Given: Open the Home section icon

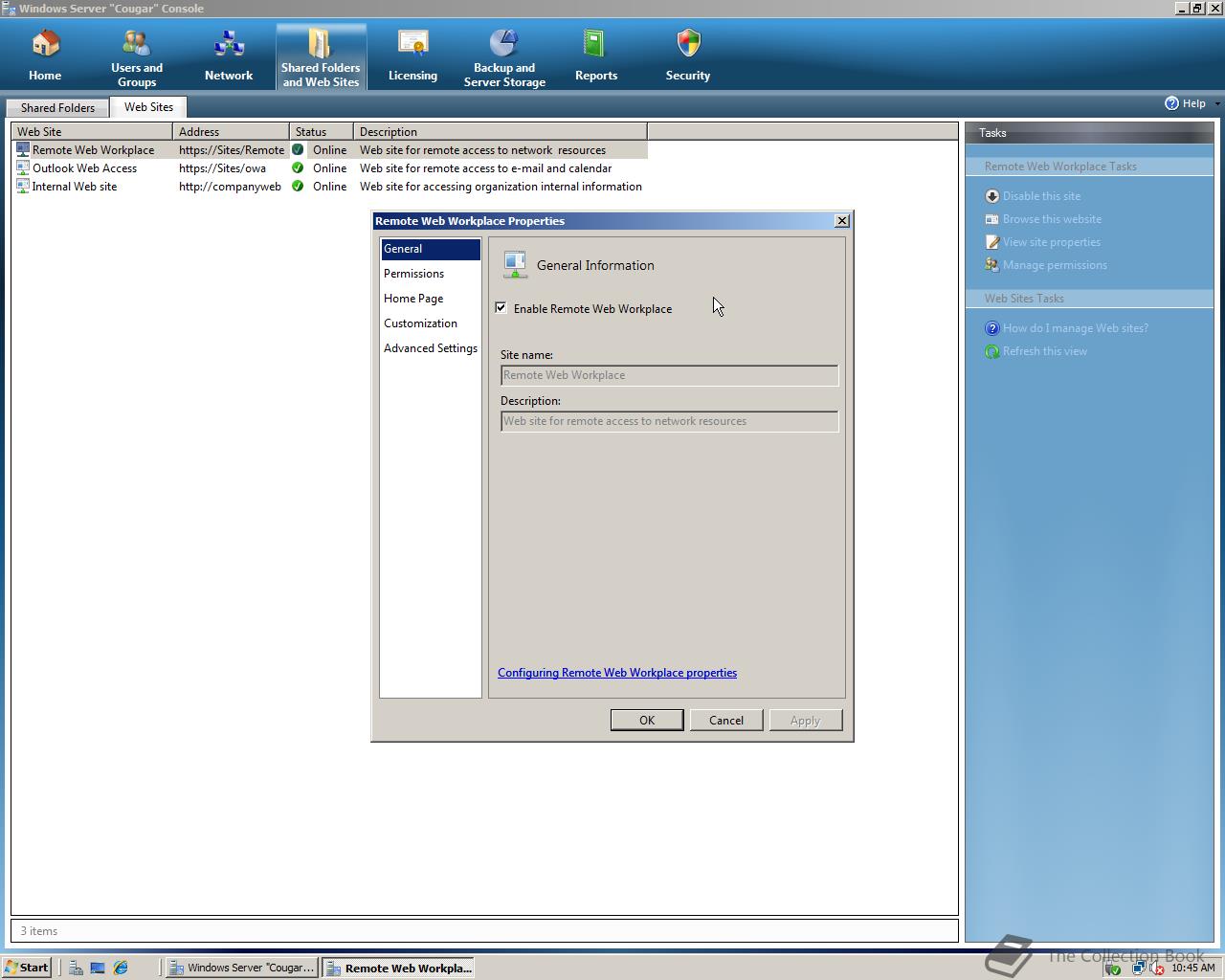Looking at the screenshot, I should point(45,44).
